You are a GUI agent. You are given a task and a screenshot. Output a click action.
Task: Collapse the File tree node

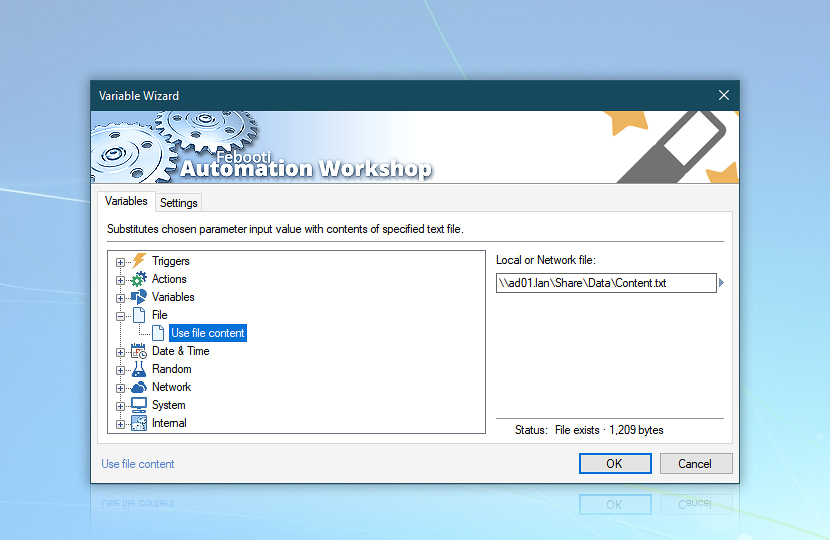[x=121, y=316]
